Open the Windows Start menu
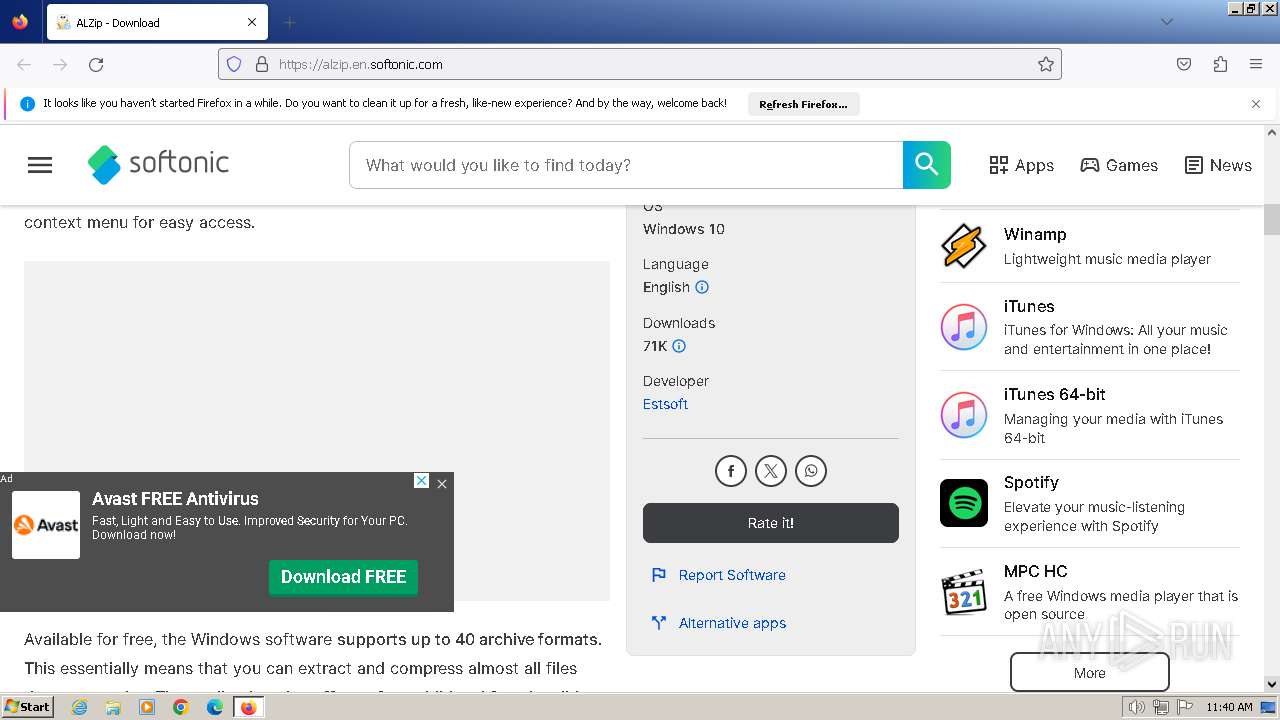 [28, 707]
